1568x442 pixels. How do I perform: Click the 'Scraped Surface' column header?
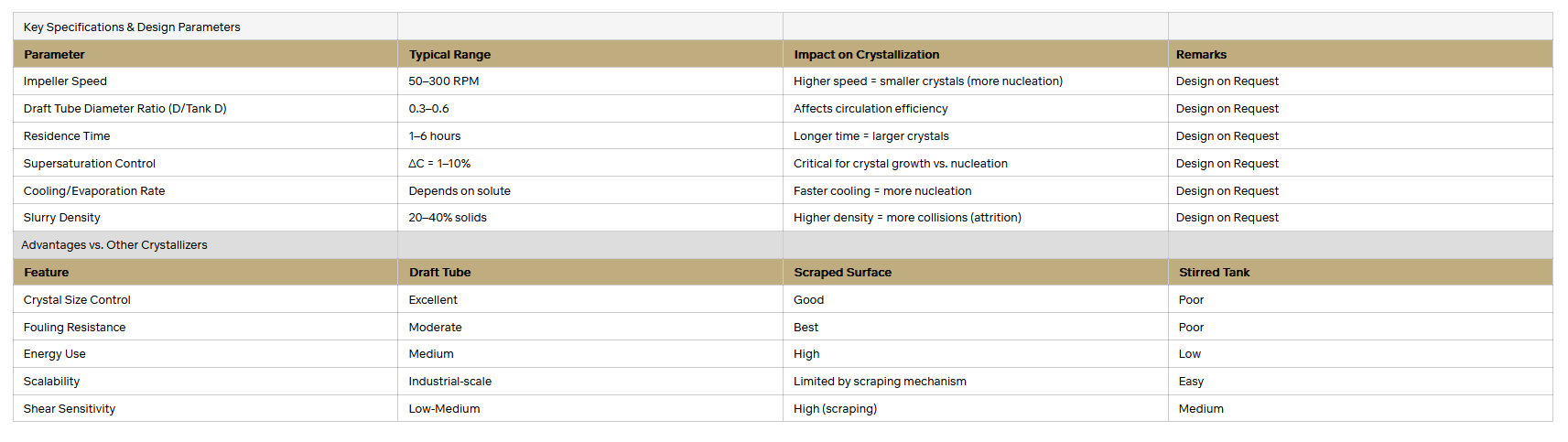click(842, 273)
